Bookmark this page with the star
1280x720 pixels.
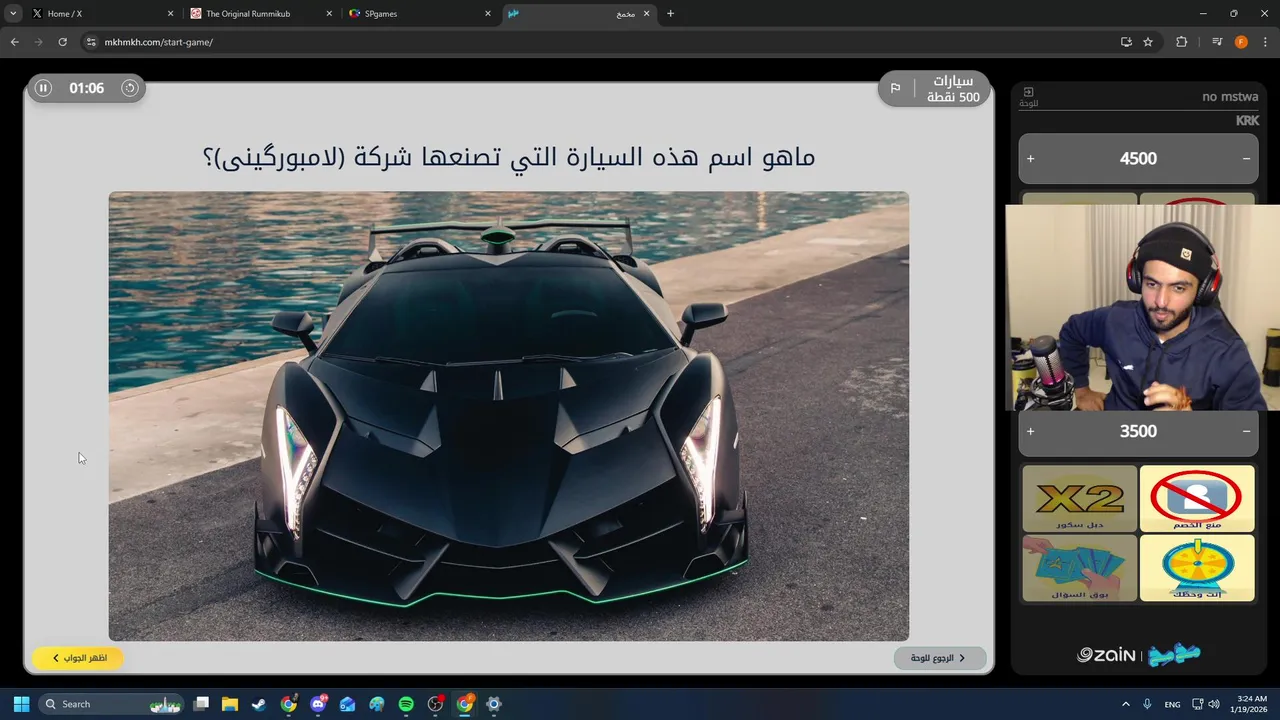(x=1148, y=42)
